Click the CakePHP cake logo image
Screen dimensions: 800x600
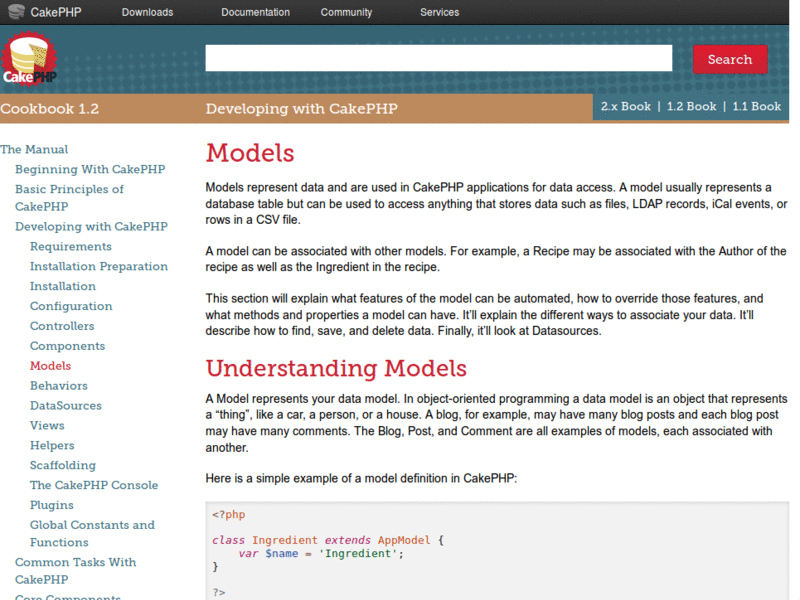pos(29,59)
